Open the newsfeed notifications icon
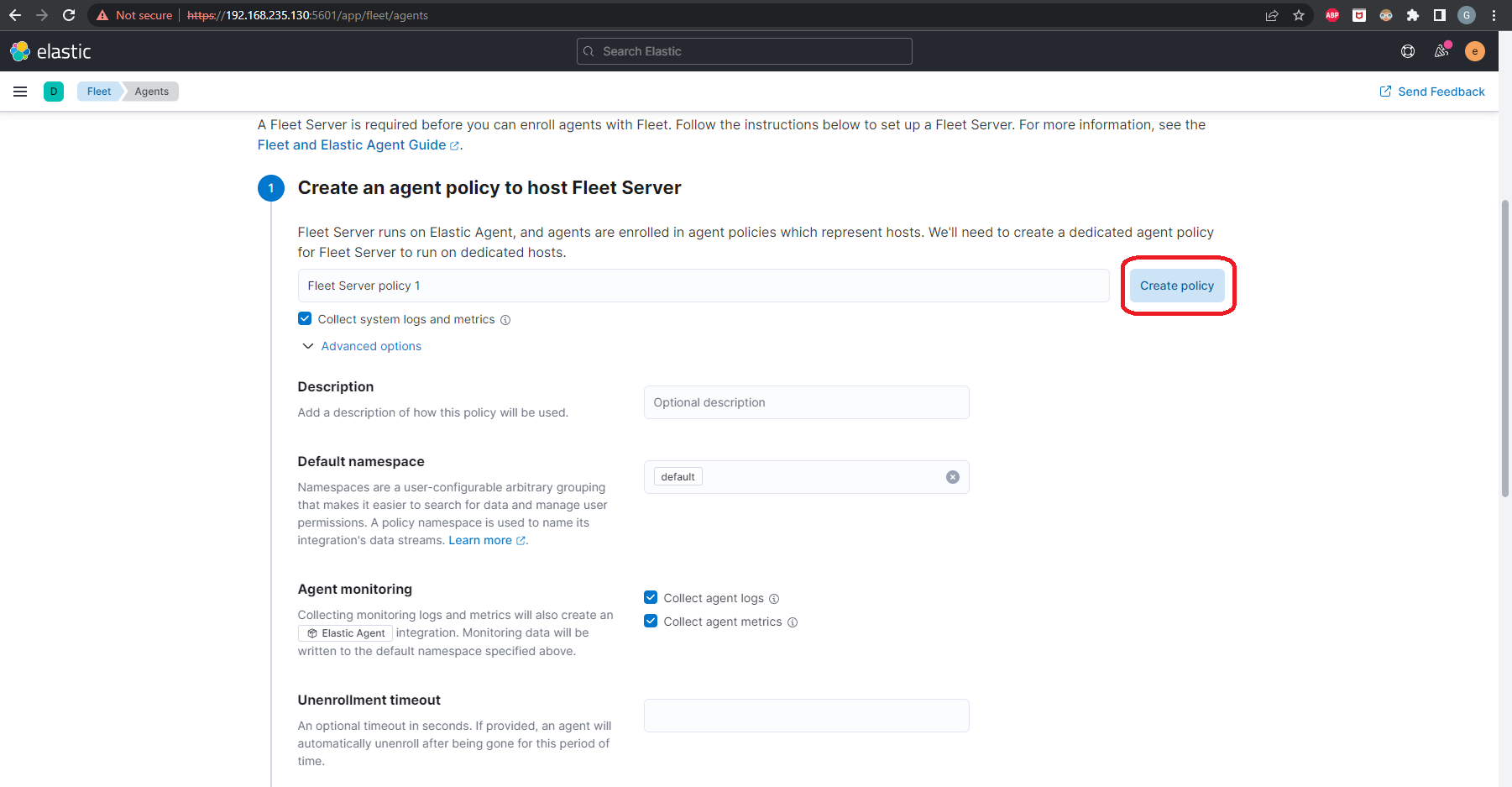This screenshot has height=787, width=1512. point(1441,51)
